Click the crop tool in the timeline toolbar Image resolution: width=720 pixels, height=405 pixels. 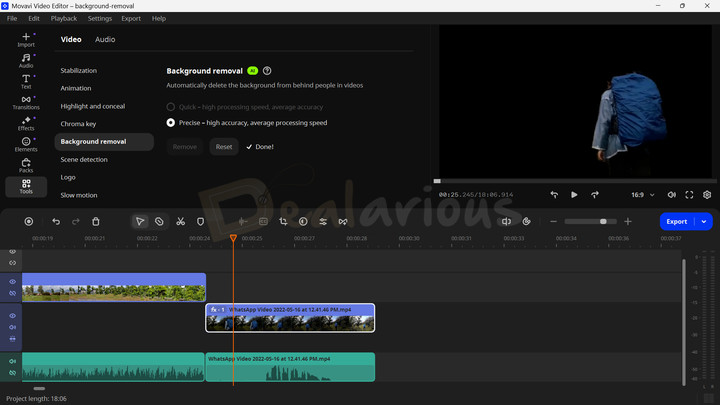(283, 221)
